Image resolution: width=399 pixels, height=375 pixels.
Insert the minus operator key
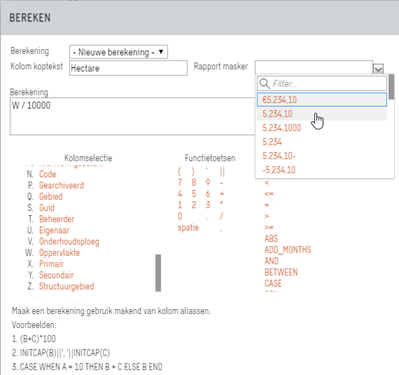[222, 183]
